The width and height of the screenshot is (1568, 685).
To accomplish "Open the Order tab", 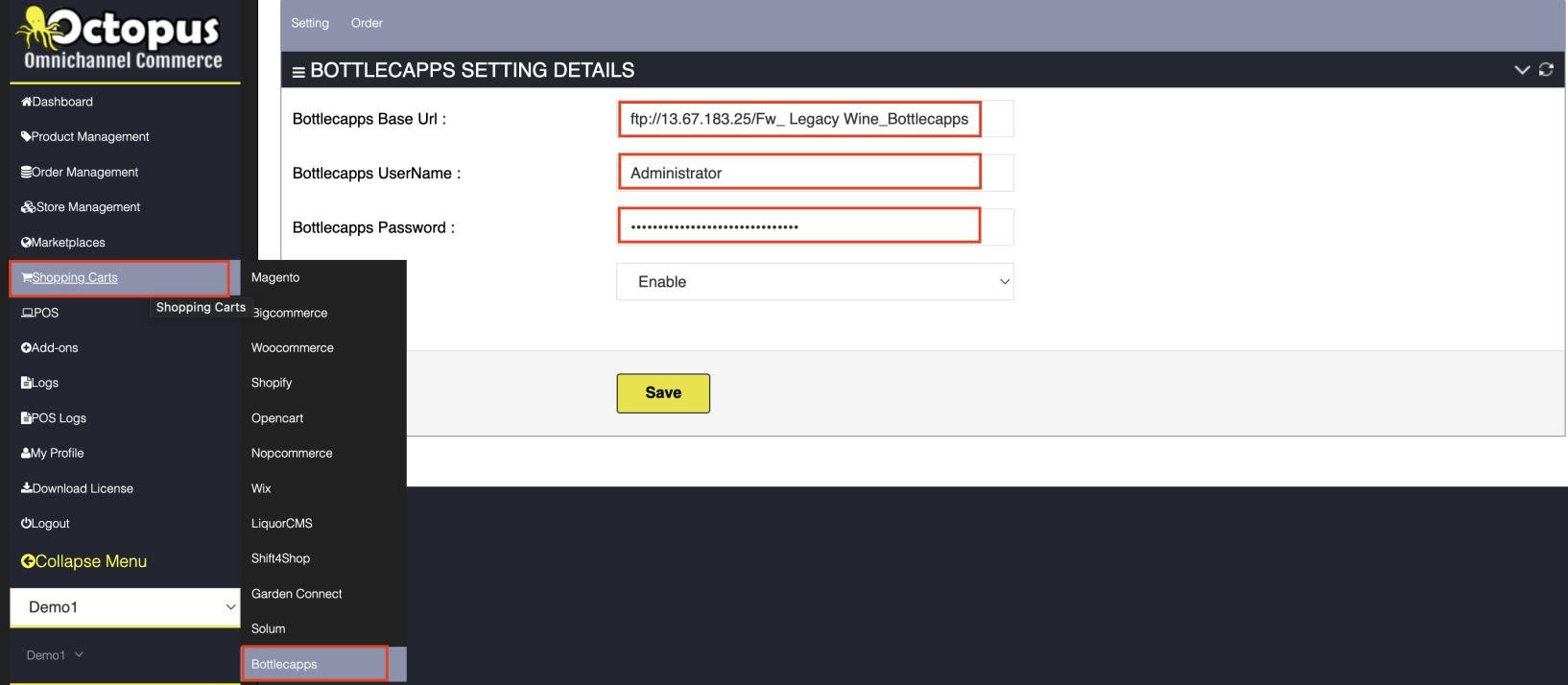I will tap(367, 23).
